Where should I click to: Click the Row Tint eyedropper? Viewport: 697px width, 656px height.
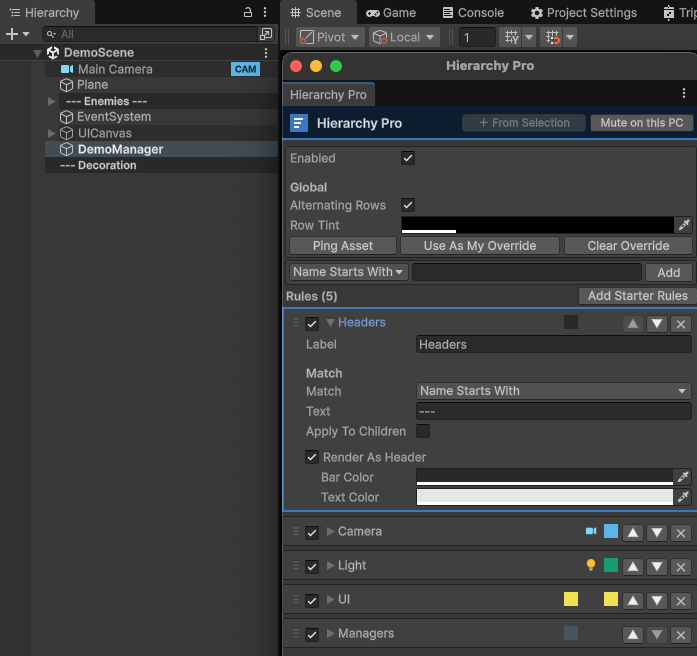coord(683,225)
